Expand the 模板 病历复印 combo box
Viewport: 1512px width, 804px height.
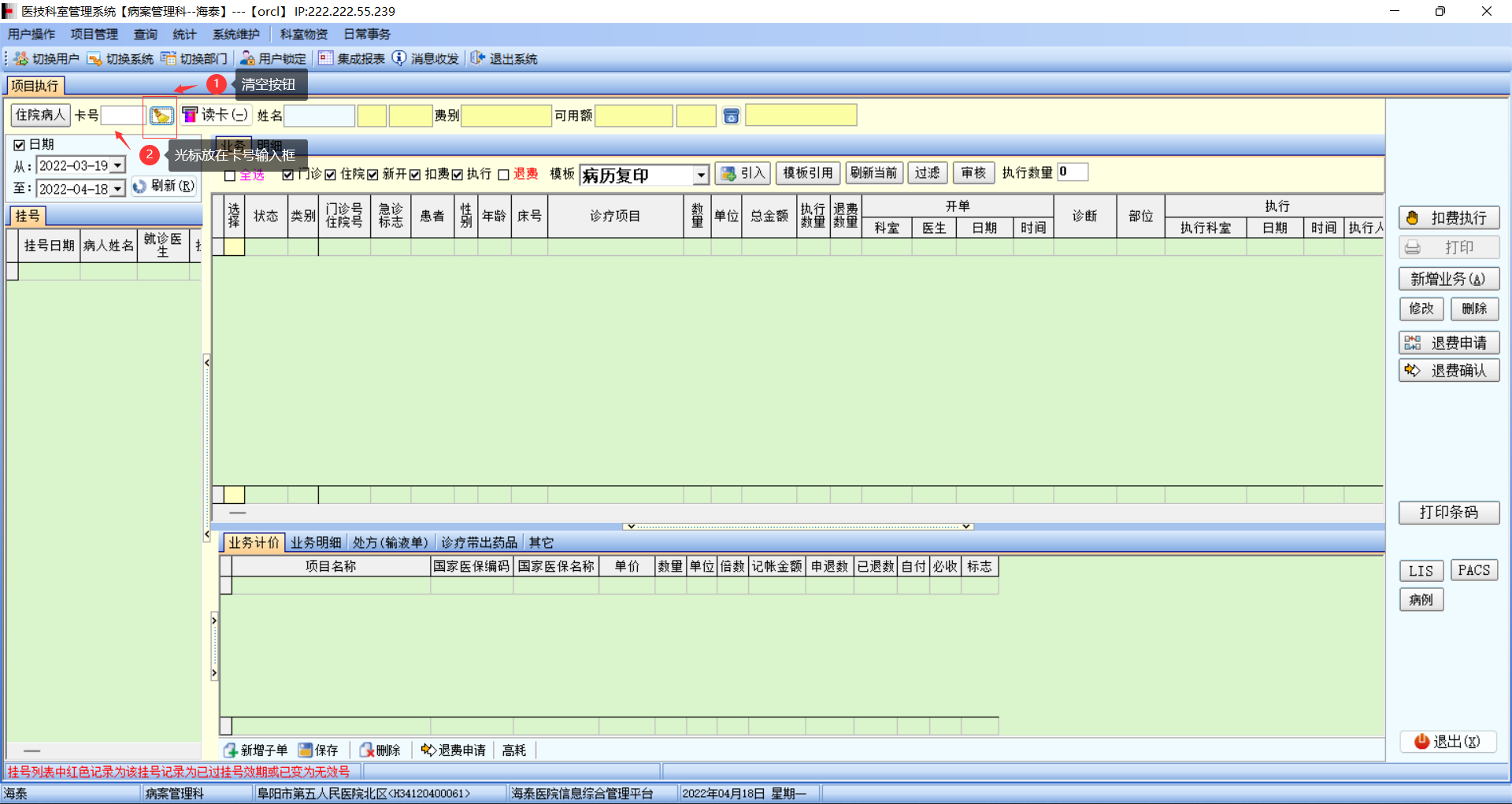coord(701,176)
